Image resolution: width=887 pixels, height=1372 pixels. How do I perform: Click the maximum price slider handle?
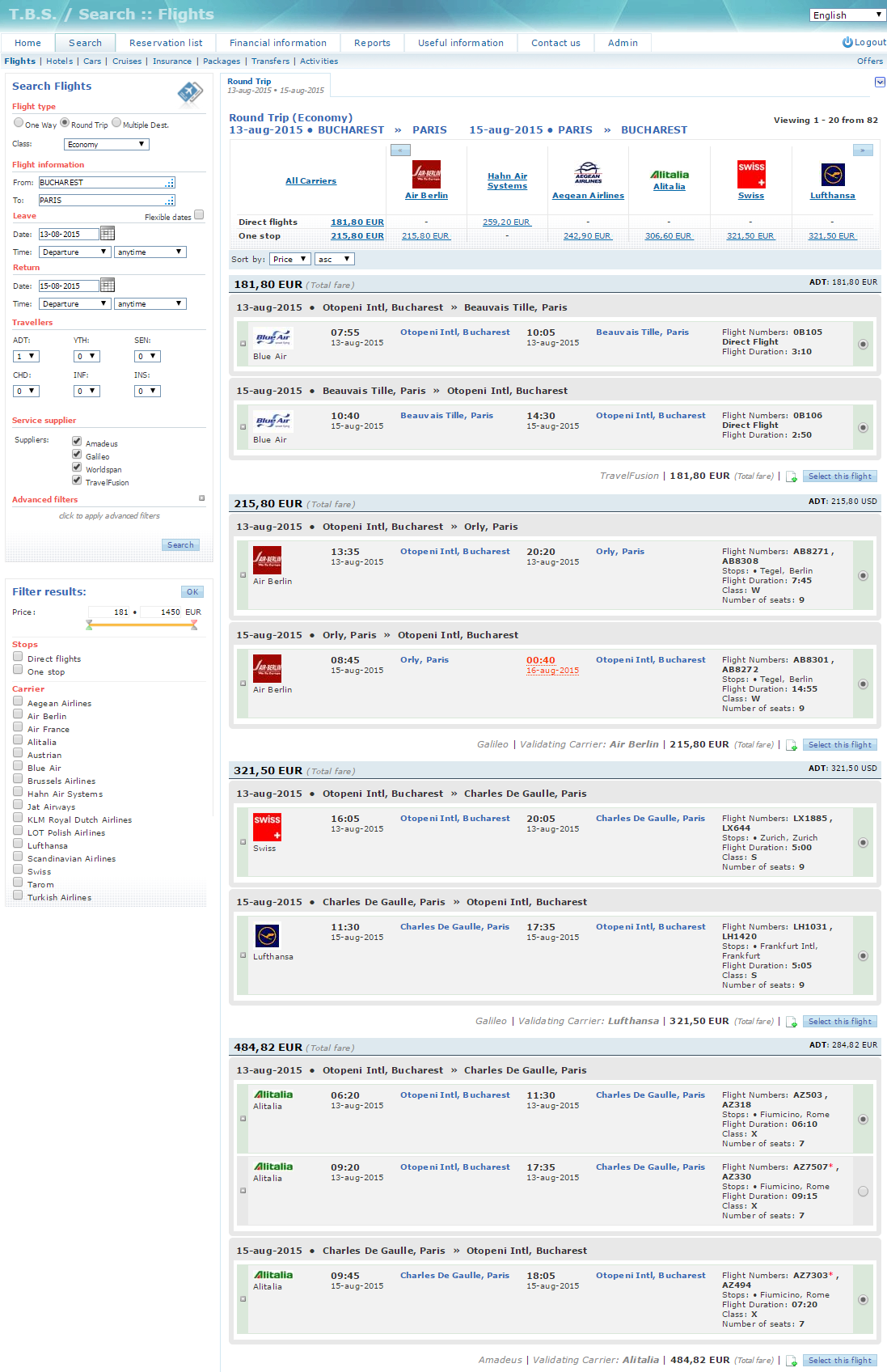pos(194,625)
